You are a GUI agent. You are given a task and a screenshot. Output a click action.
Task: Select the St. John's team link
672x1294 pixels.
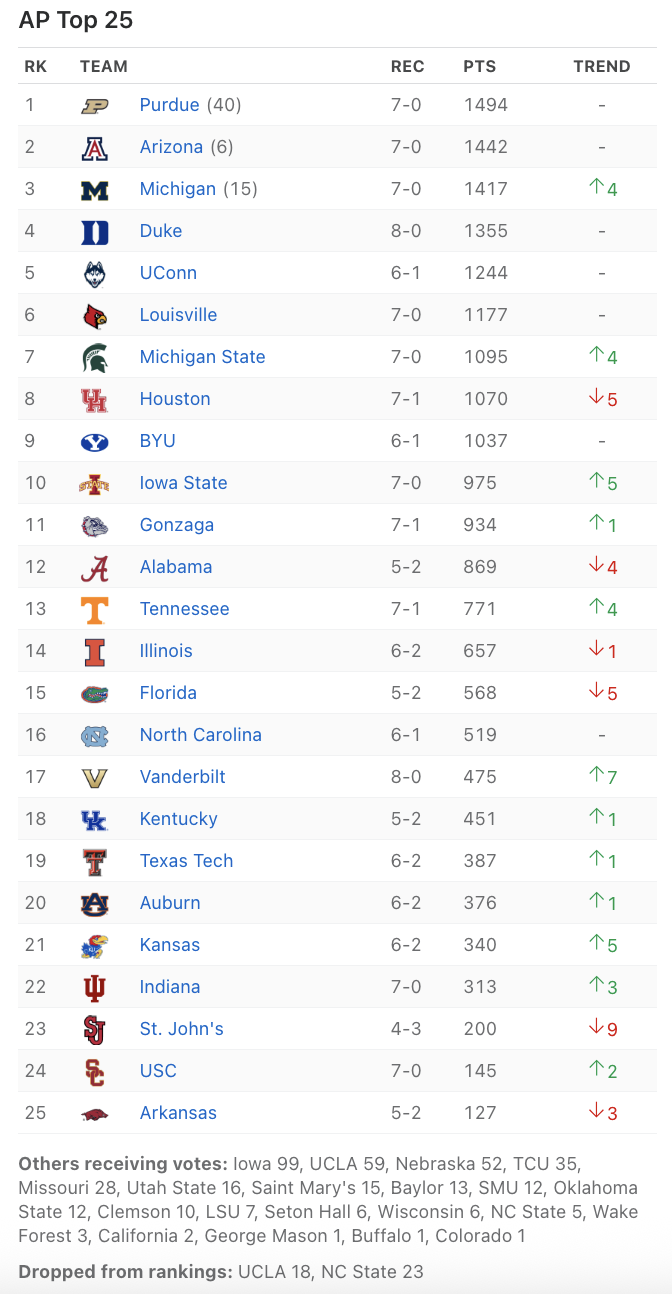click(x=182, y=1029)
